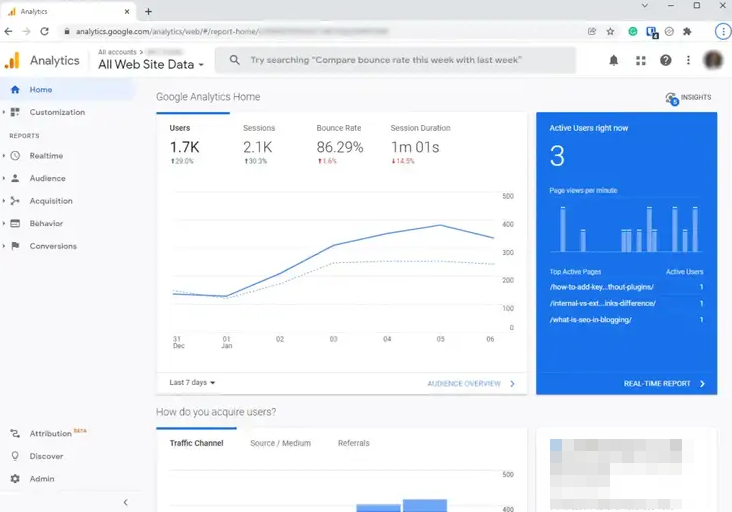Open the browser extensions puzzle icon
This screenshot has height=512, width=732.
coord(687,32)
